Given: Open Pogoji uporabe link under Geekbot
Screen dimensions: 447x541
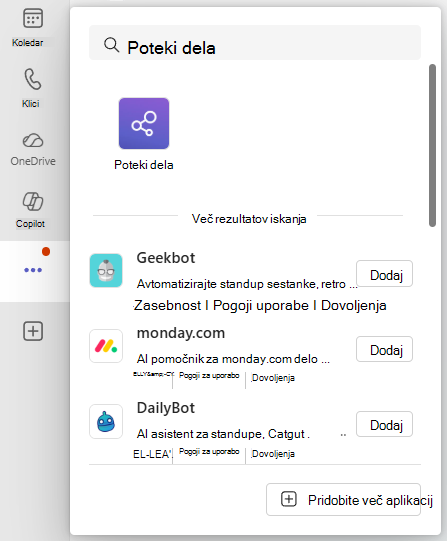Looking at the screenshot, I should [x=261, y=306].
